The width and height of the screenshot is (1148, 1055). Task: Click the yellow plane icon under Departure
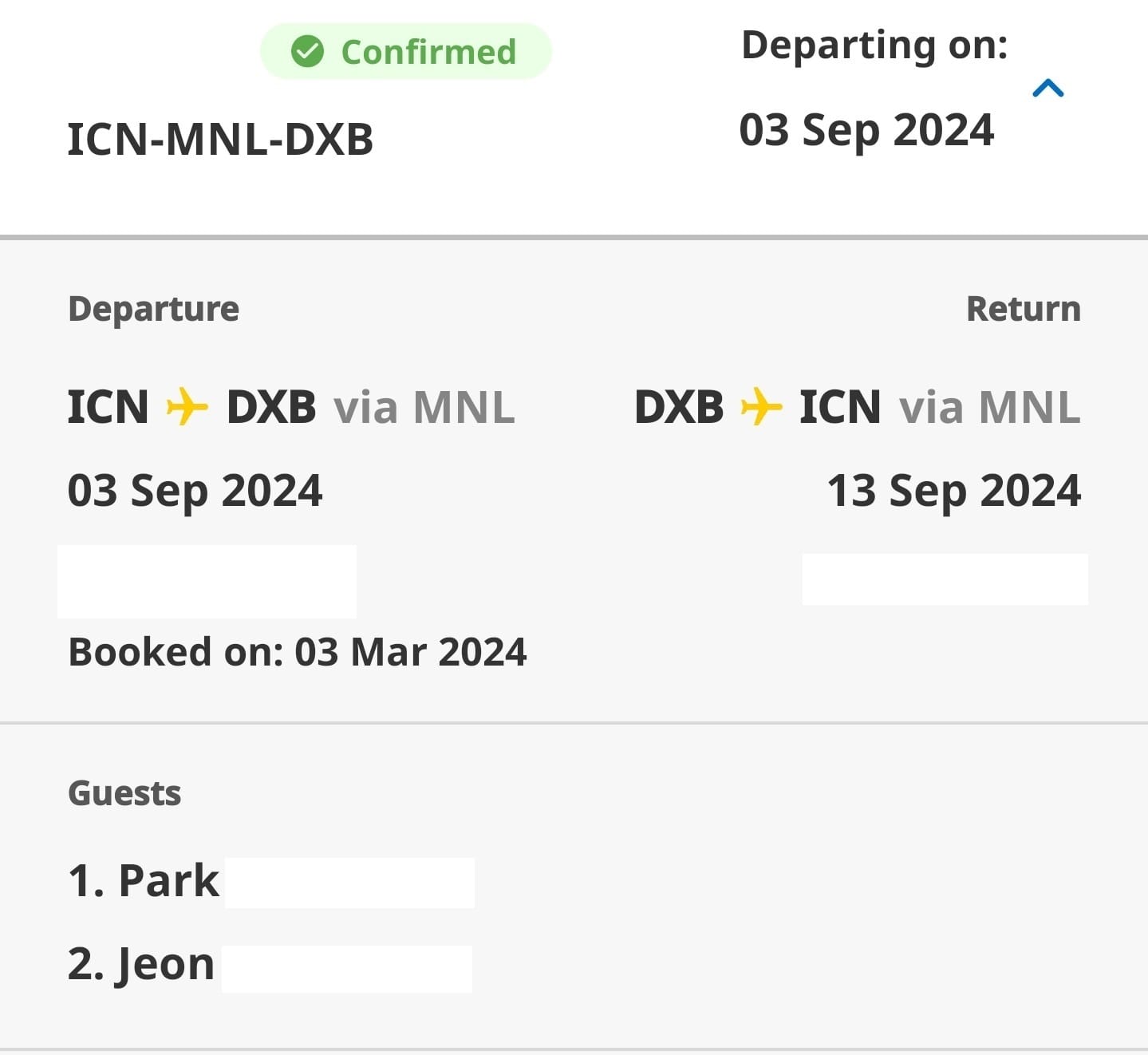point(187,407)
